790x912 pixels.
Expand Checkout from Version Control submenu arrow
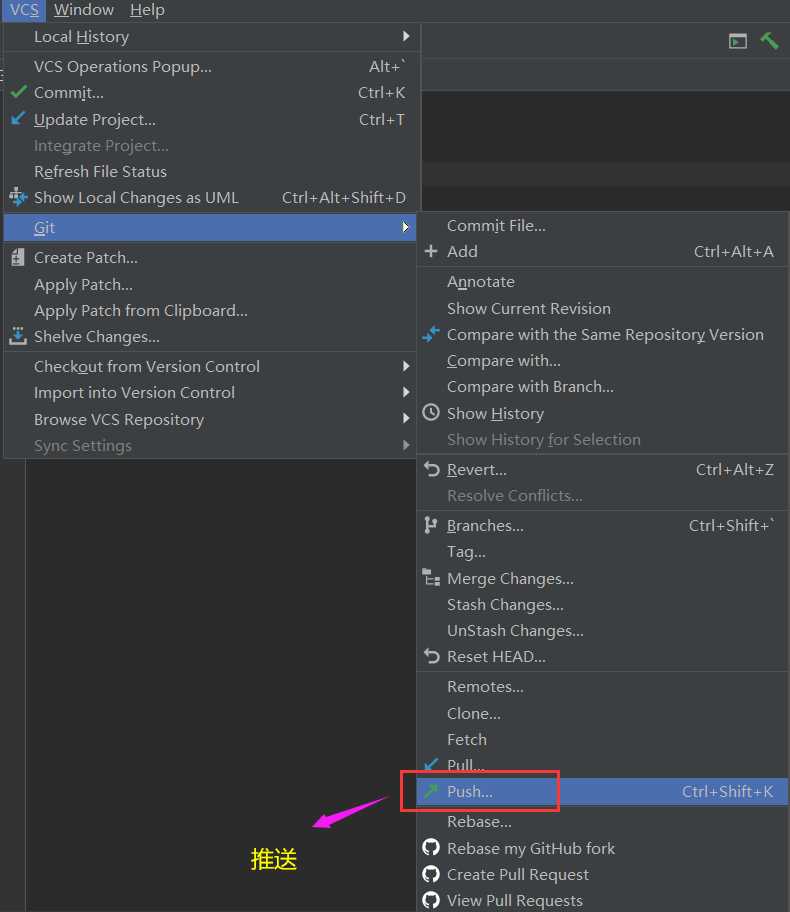pyautogui.click(x=406, y=366)
